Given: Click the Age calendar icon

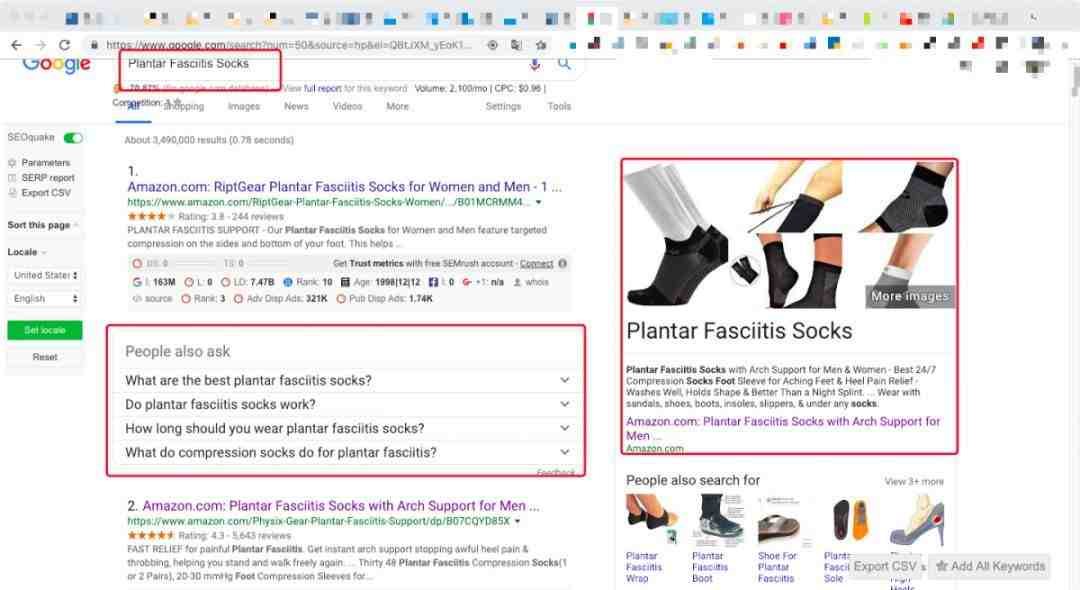Looking at the screenshot, I should (345, 282).
